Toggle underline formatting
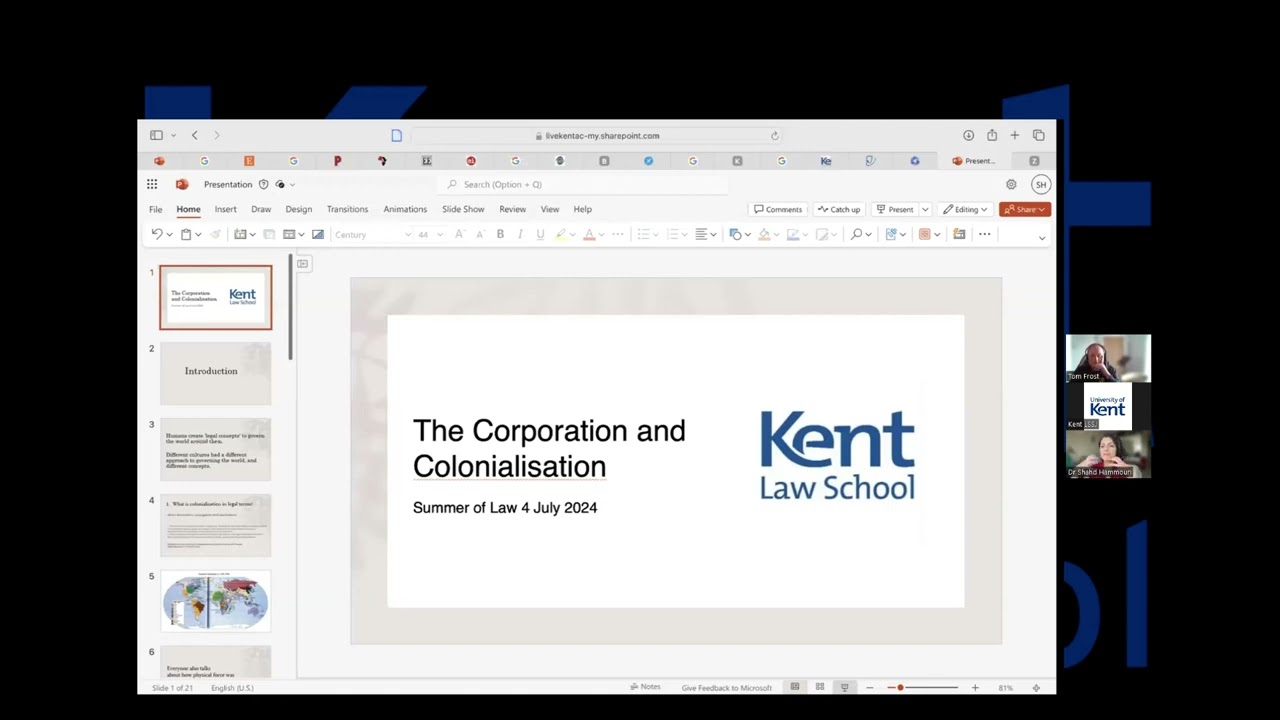Viewport: 1280px width, 720px height. [540, 234]
